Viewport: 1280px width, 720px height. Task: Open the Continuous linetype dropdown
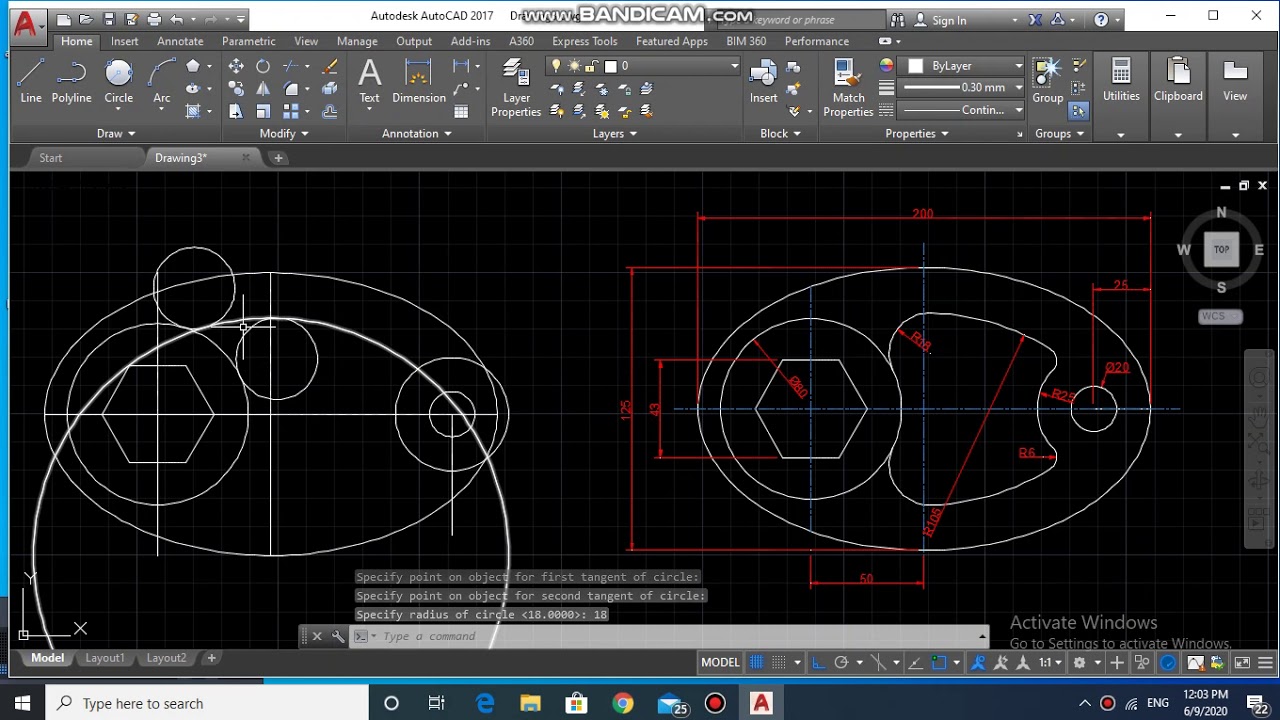pyautogui.click(x=964, y=110)
